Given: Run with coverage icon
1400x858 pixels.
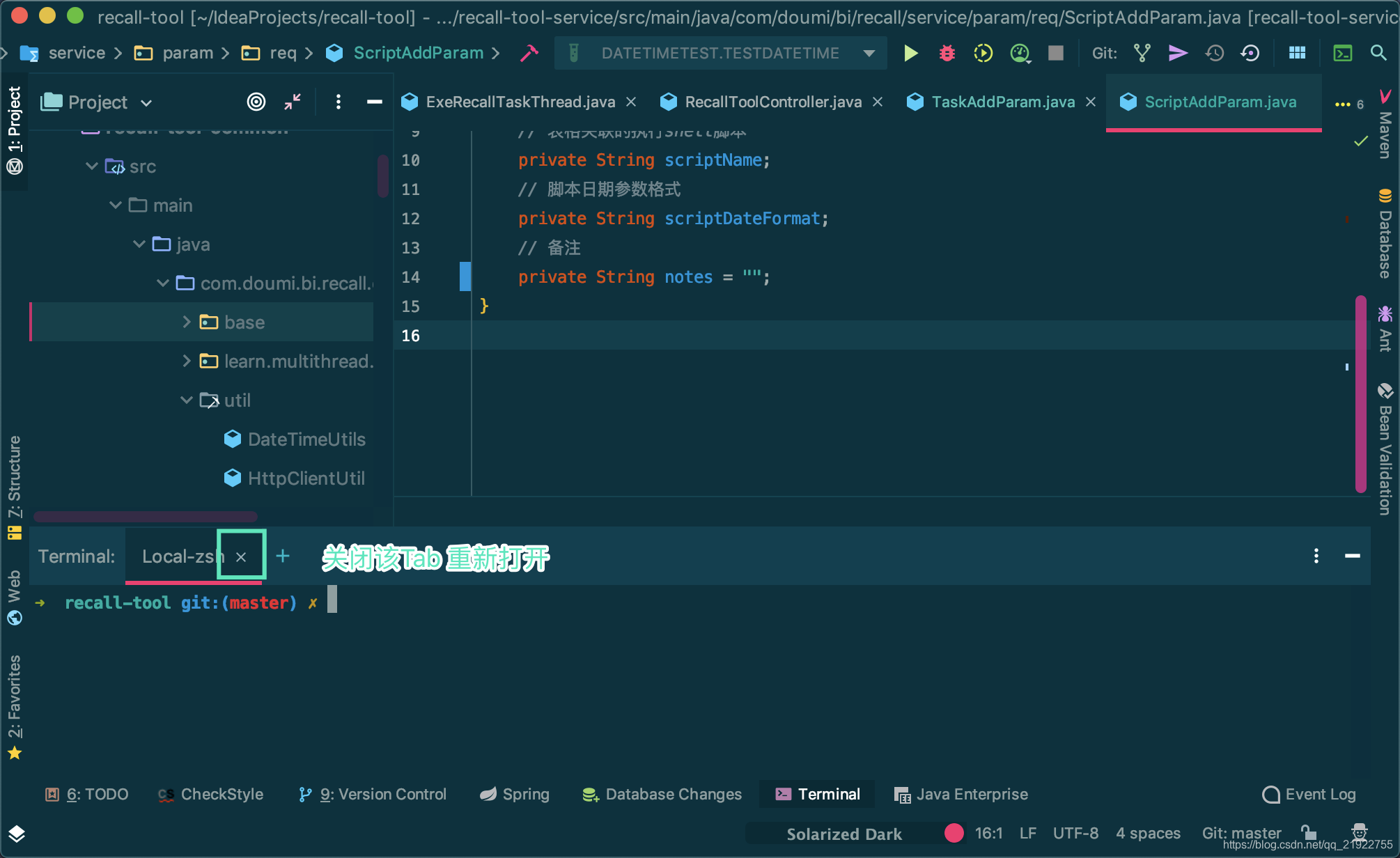Looking at the screenshot, I should pyautogui.click(x=983, y=53).
